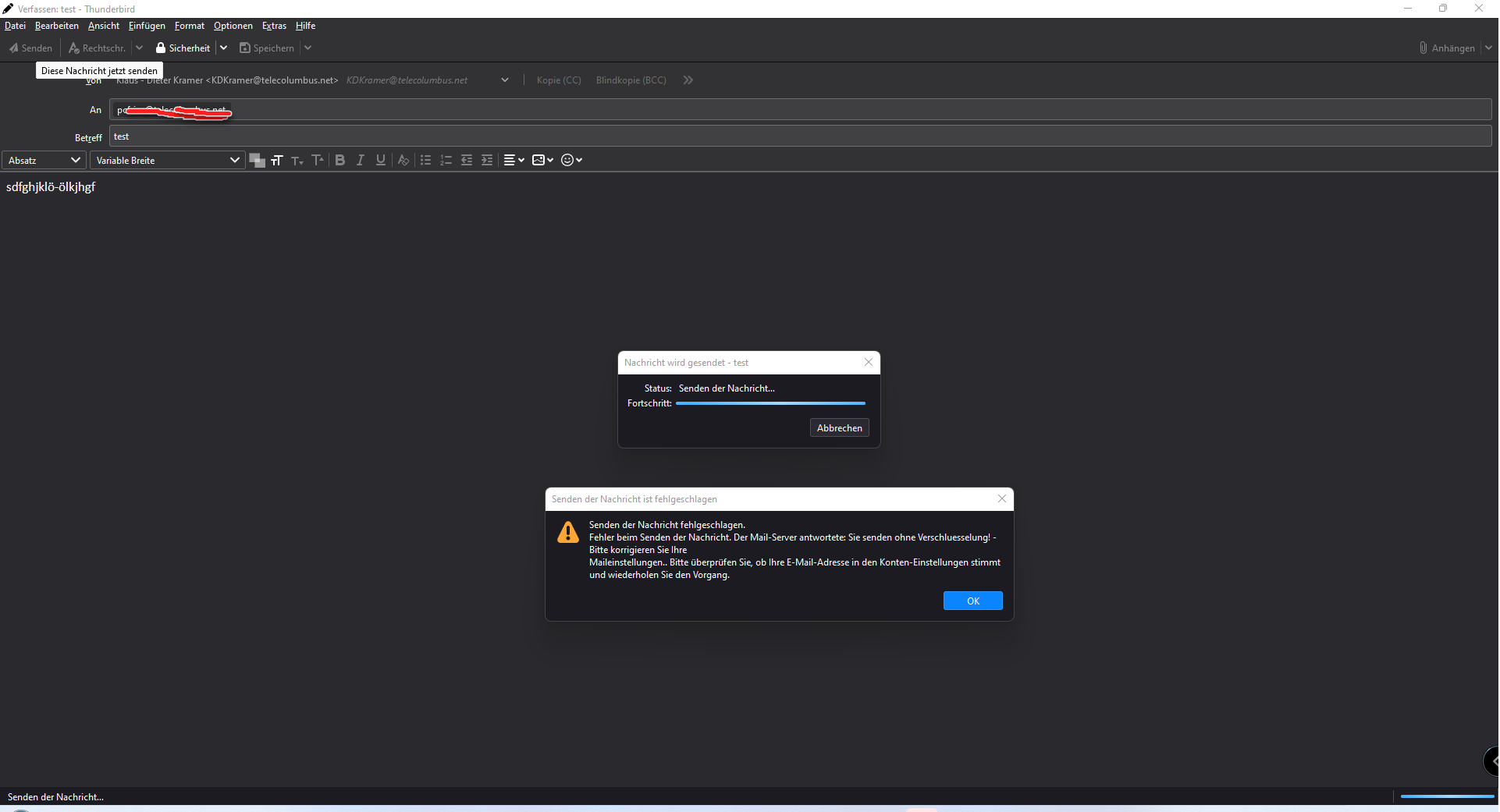Screen dimensions: 1500x812
Task: Click Abbrechen in the sending dialog
Action: 839,428
